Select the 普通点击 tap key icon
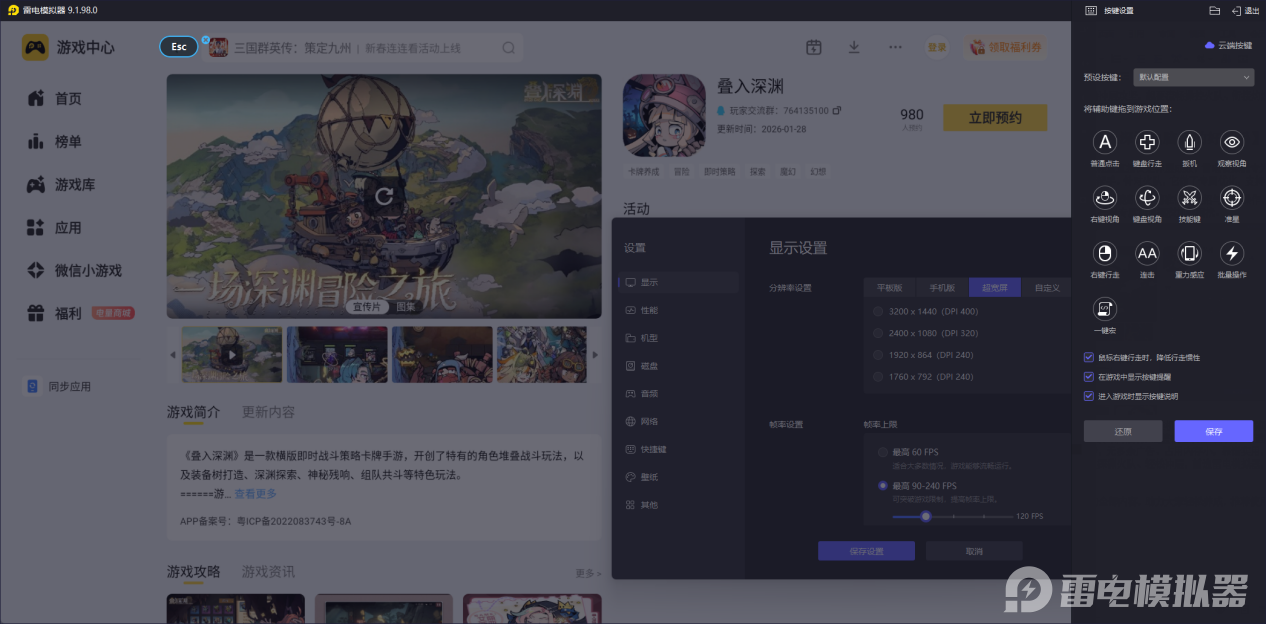 1105,143
